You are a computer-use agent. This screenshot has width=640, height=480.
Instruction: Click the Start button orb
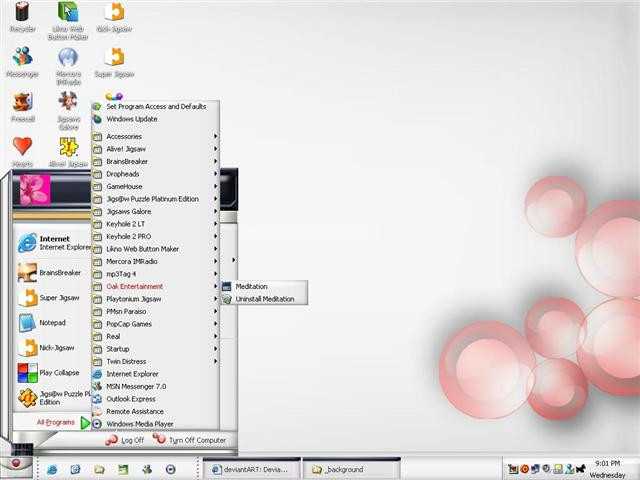tap(16, 464)
